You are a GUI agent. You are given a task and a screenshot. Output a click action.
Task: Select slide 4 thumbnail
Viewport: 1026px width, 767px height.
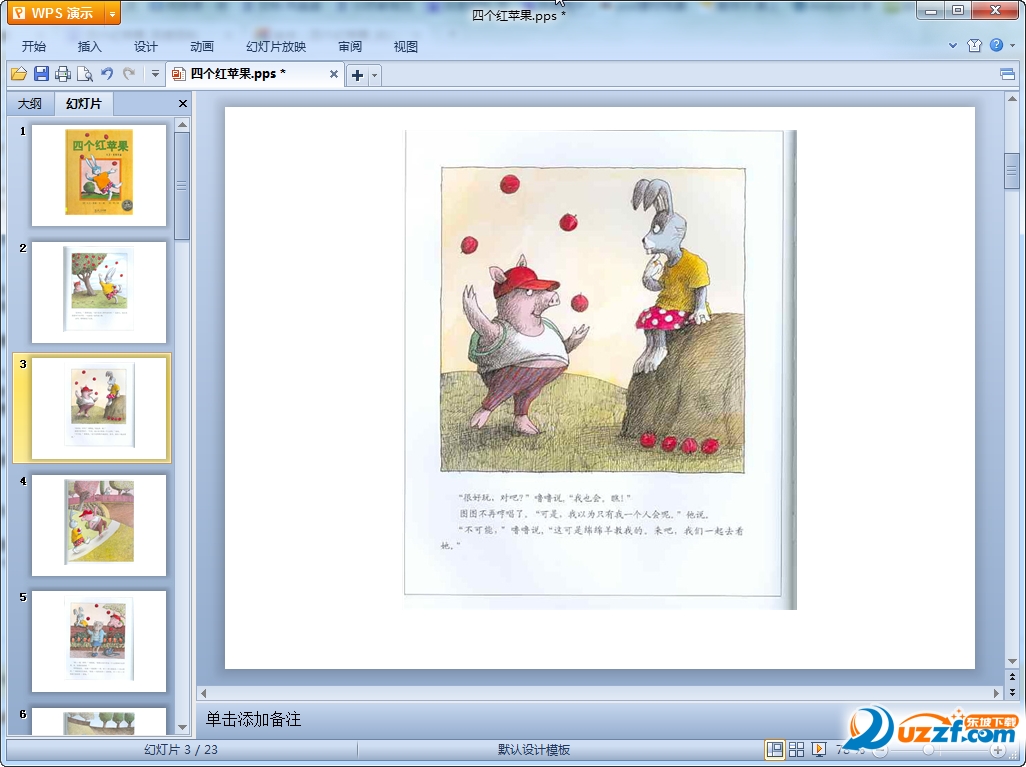click(99, 525)
